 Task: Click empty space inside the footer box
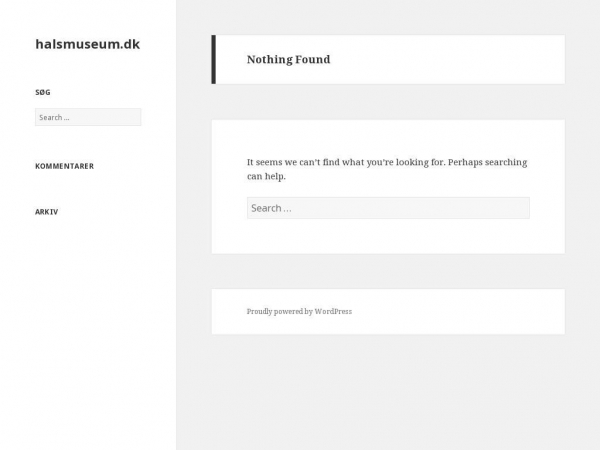(459, 311)
